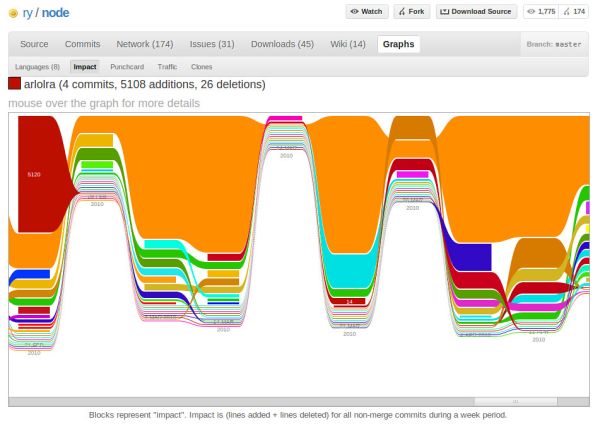
Task: Click the magenta block at graph top
Action: [x=285, y=118]
